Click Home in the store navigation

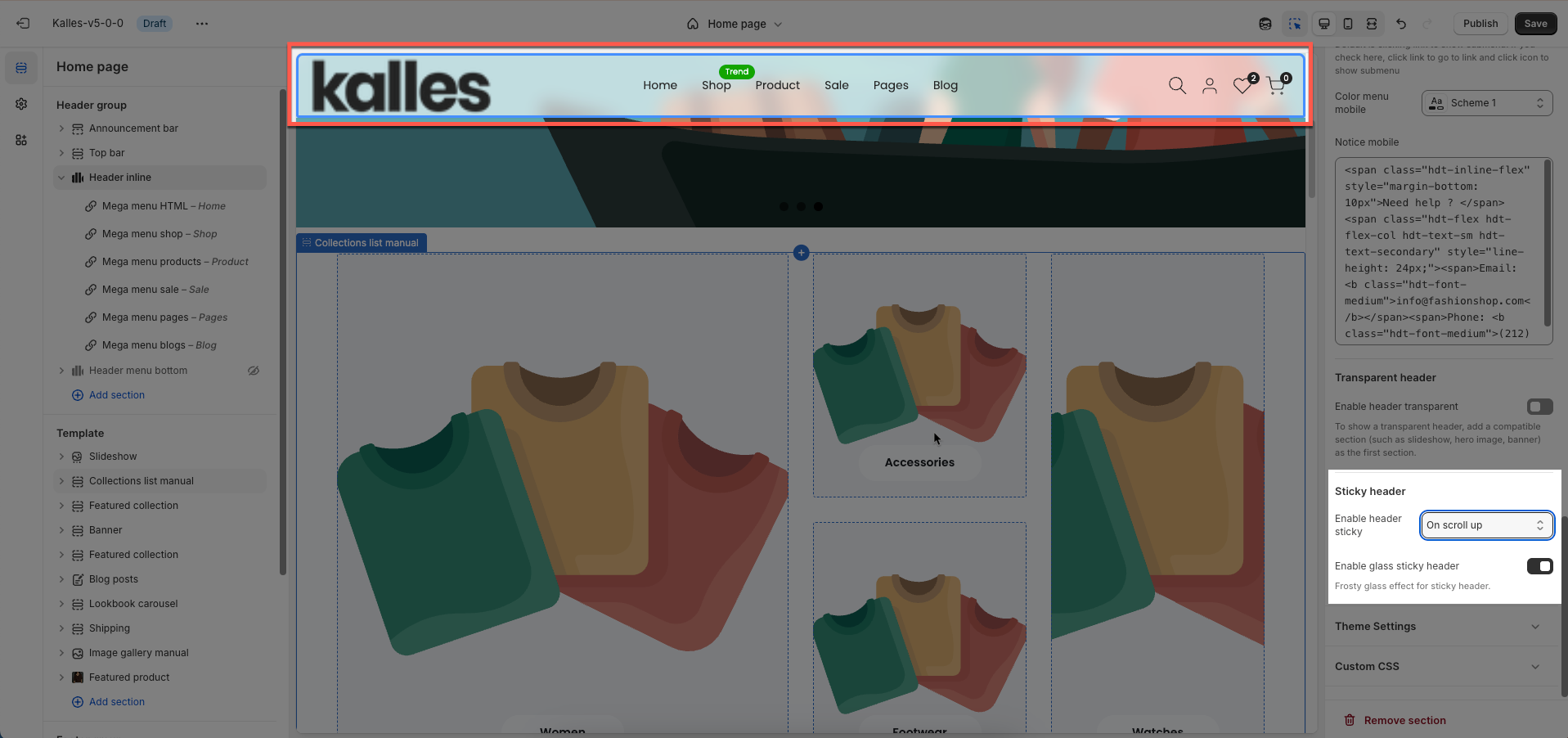click(x=660, y=85)
